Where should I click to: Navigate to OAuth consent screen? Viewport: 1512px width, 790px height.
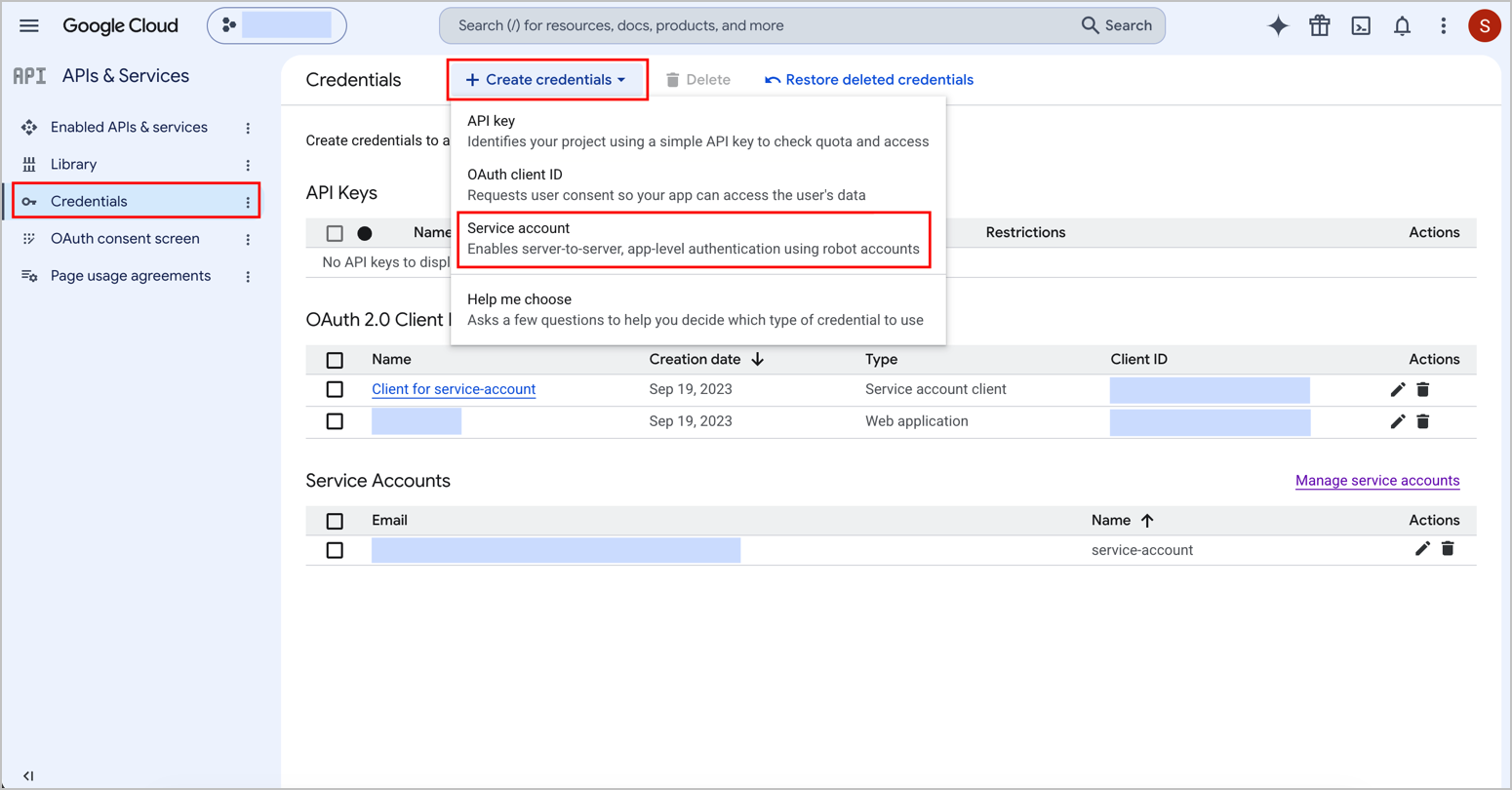(x=125, y=239)
